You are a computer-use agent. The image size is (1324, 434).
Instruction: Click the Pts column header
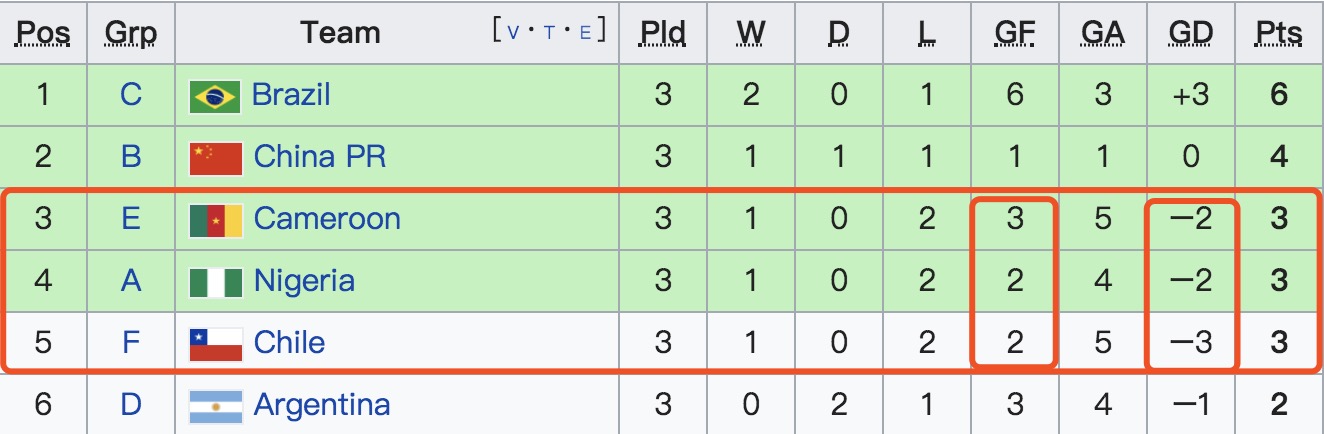coord(1279,34)
